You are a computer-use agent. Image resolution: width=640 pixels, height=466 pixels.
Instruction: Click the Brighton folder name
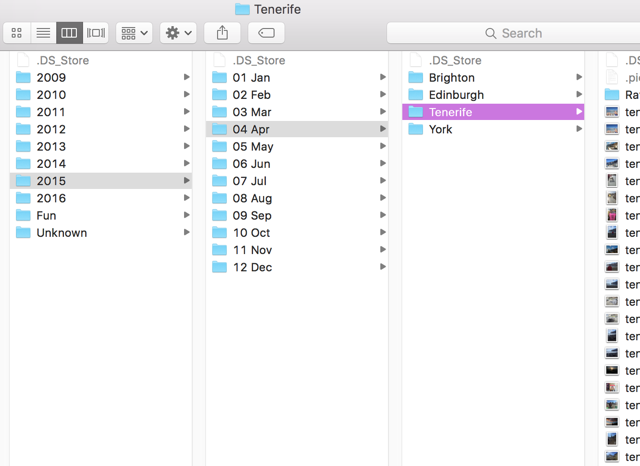[451, 78]
